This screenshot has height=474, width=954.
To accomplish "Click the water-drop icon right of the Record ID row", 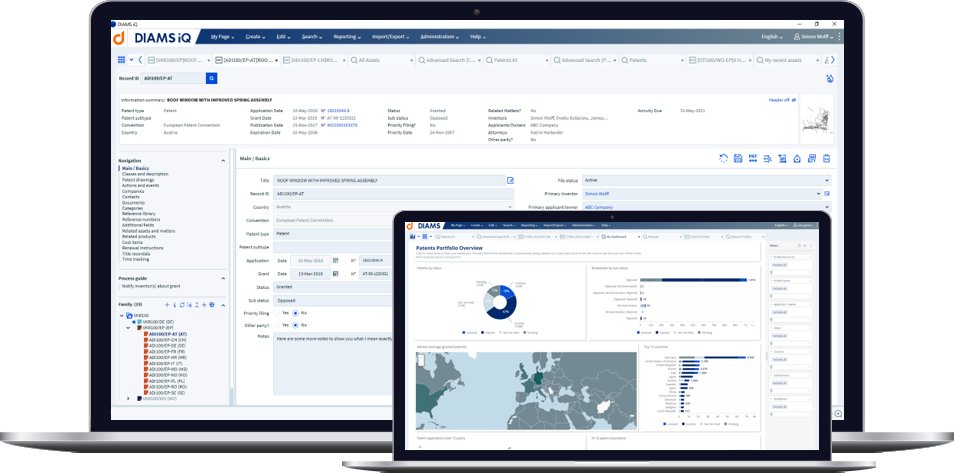I will [x=829, y=78].
